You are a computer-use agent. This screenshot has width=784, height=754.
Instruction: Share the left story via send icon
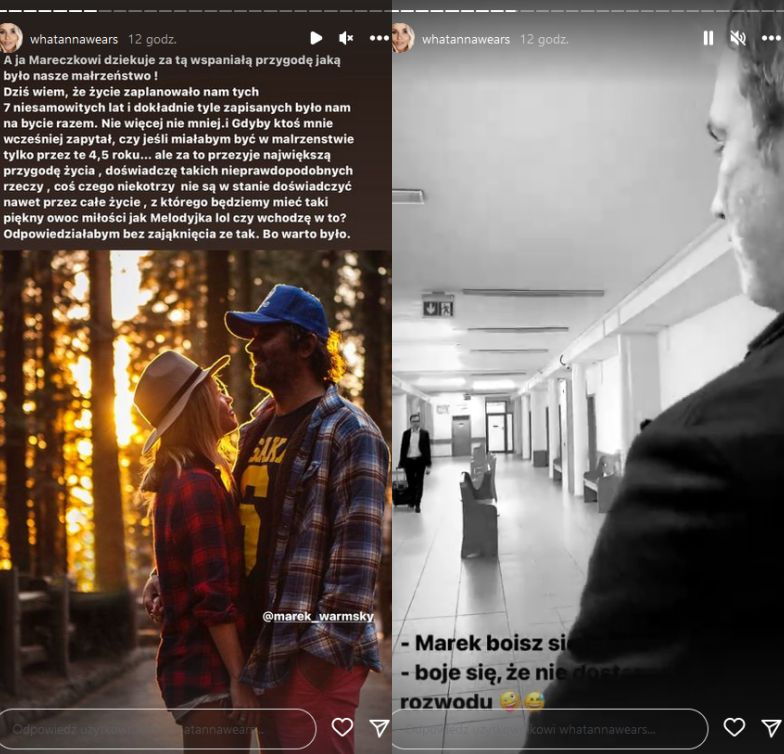tap(380, 728)
